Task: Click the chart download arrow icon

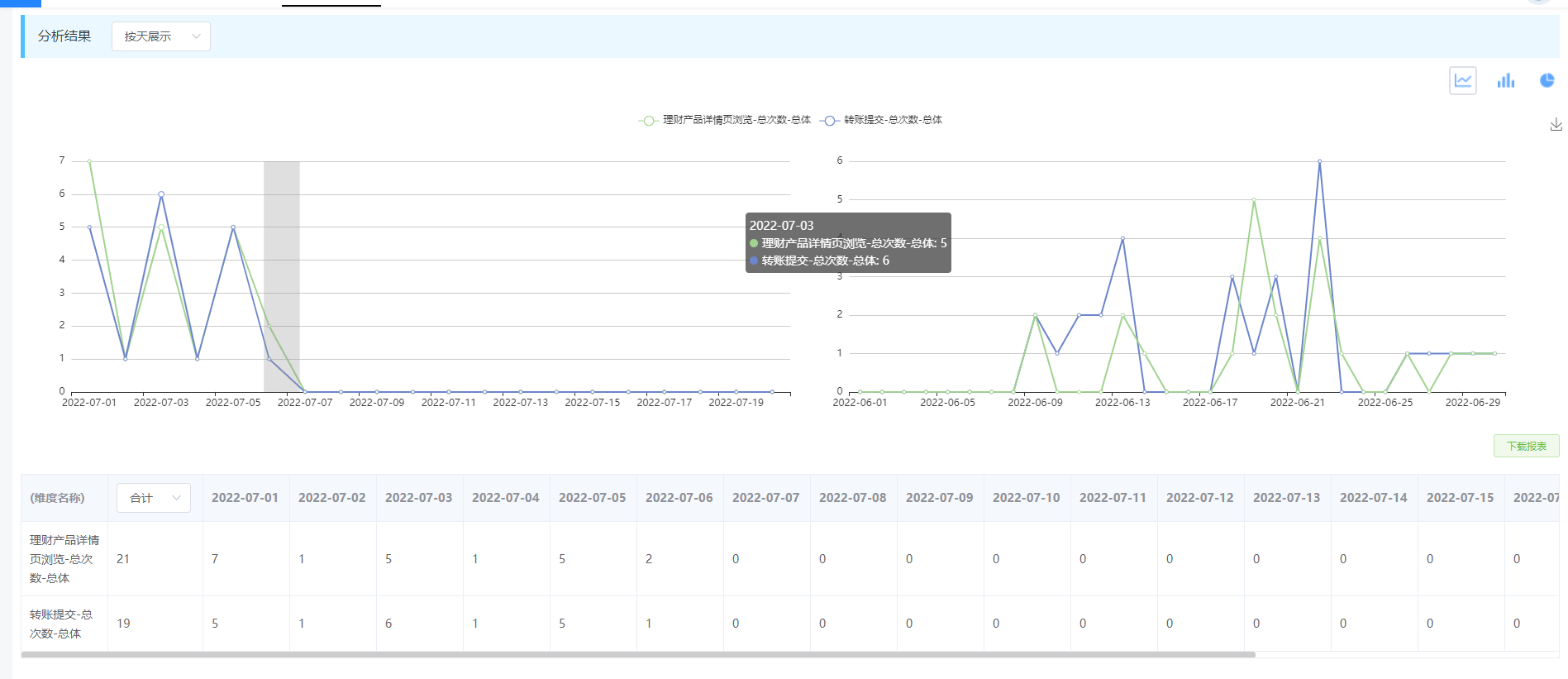Action: coord(1556,125)
